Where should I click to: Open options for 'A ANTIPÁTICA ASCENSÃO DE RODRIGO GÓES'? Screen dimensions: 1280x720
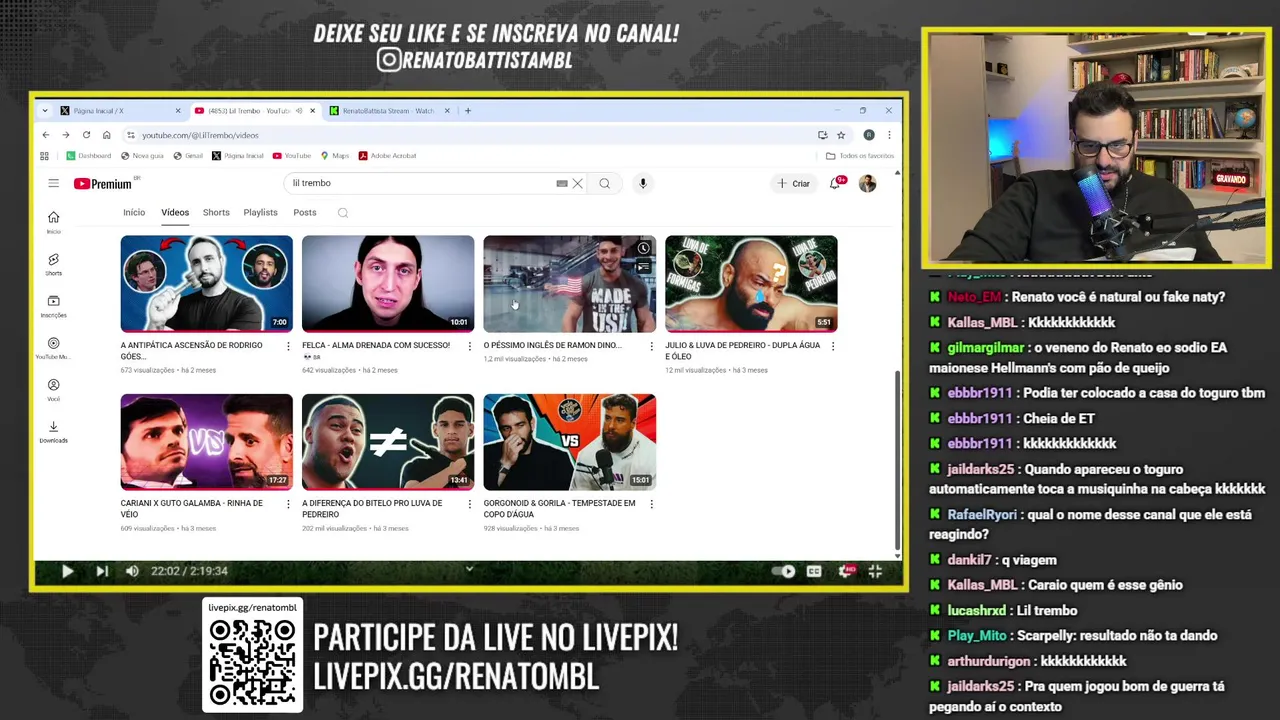[x=288, y=346]
